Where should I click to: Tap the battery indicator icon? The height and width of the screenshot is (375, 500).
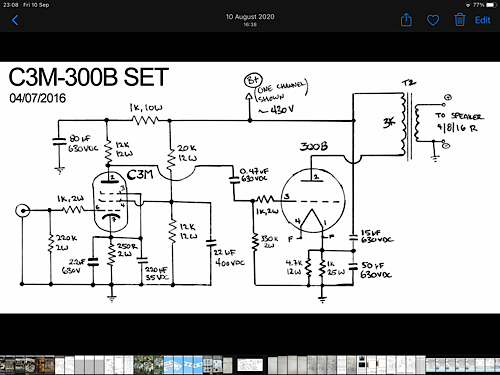491,5
